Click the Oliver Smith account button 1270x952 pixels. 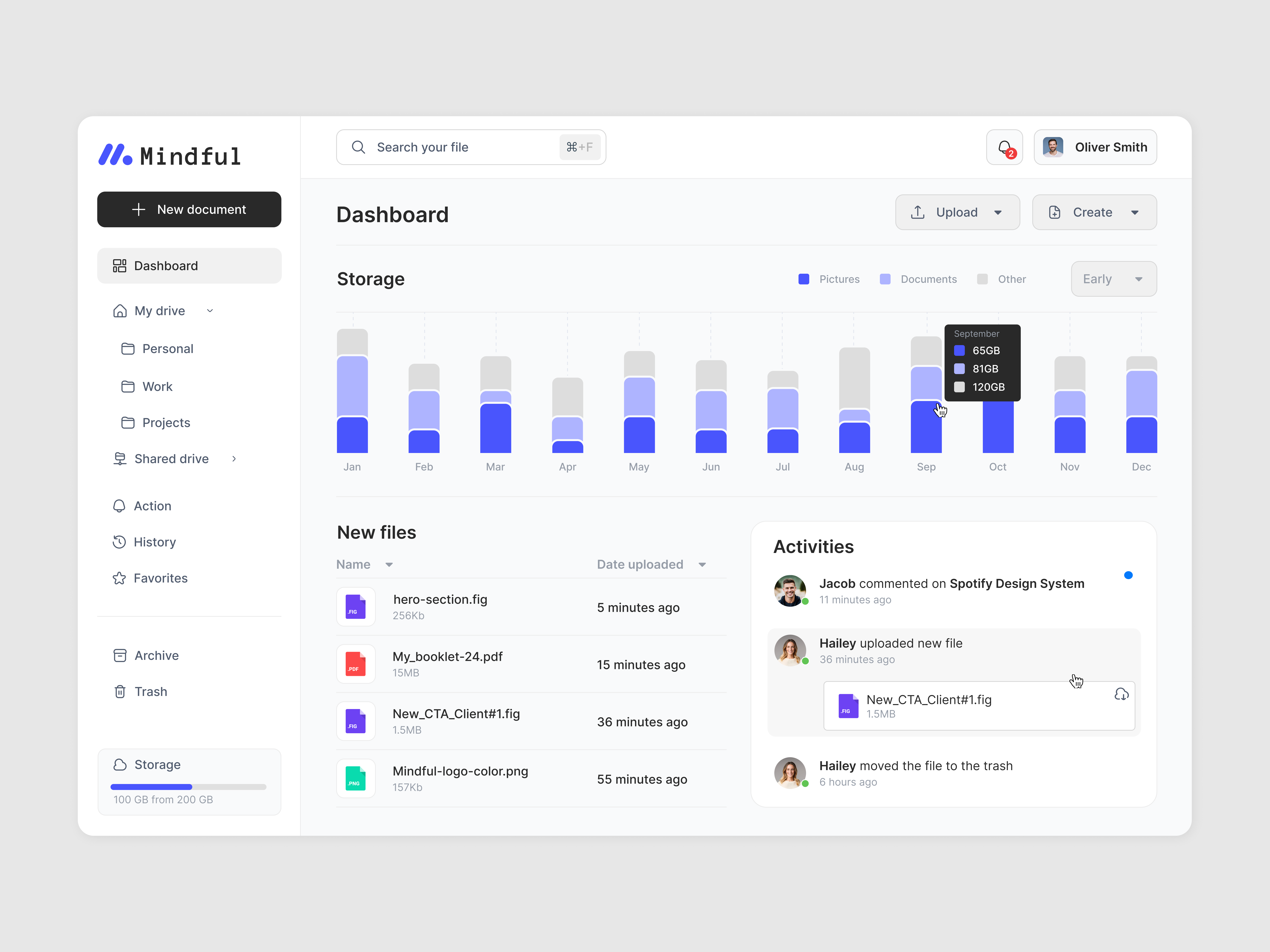coord(1095,148)
